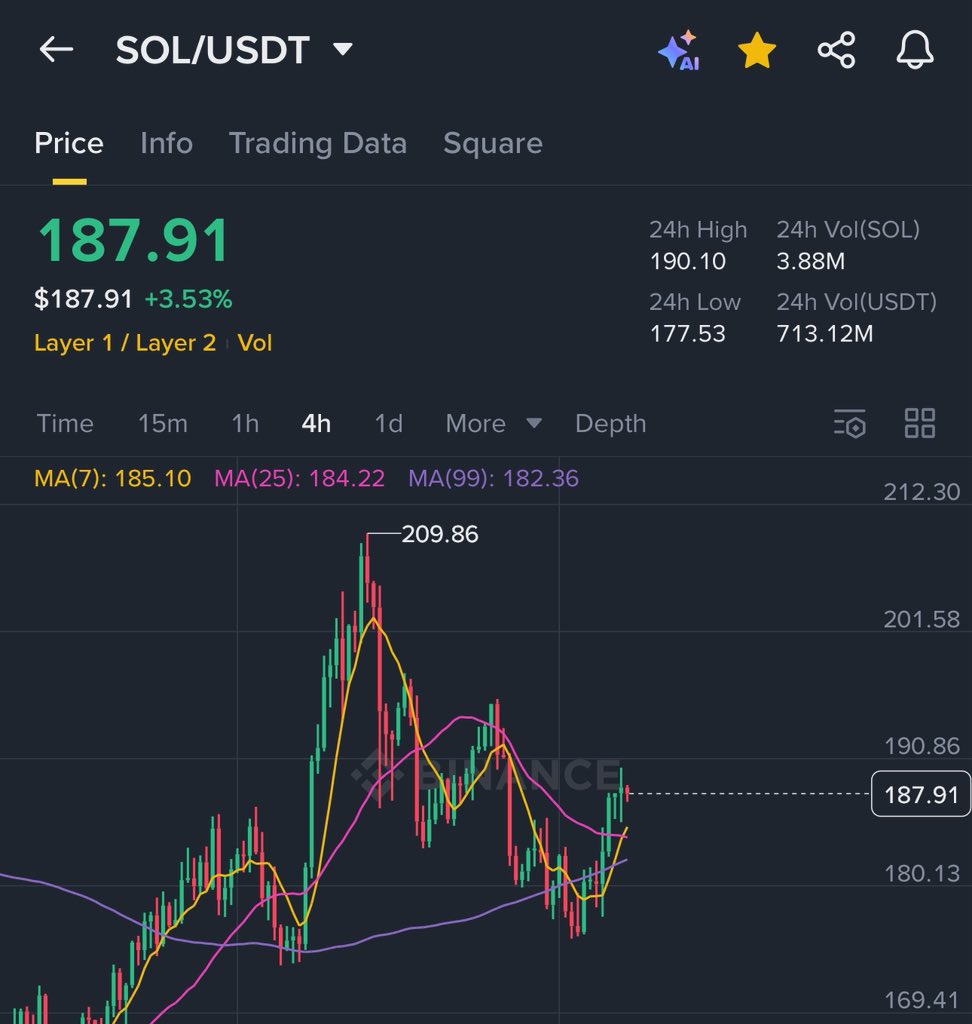This screenshot has height=1024, width=972.
Task: Tap the 201.58 price axis label
Action: pos(922,619)
